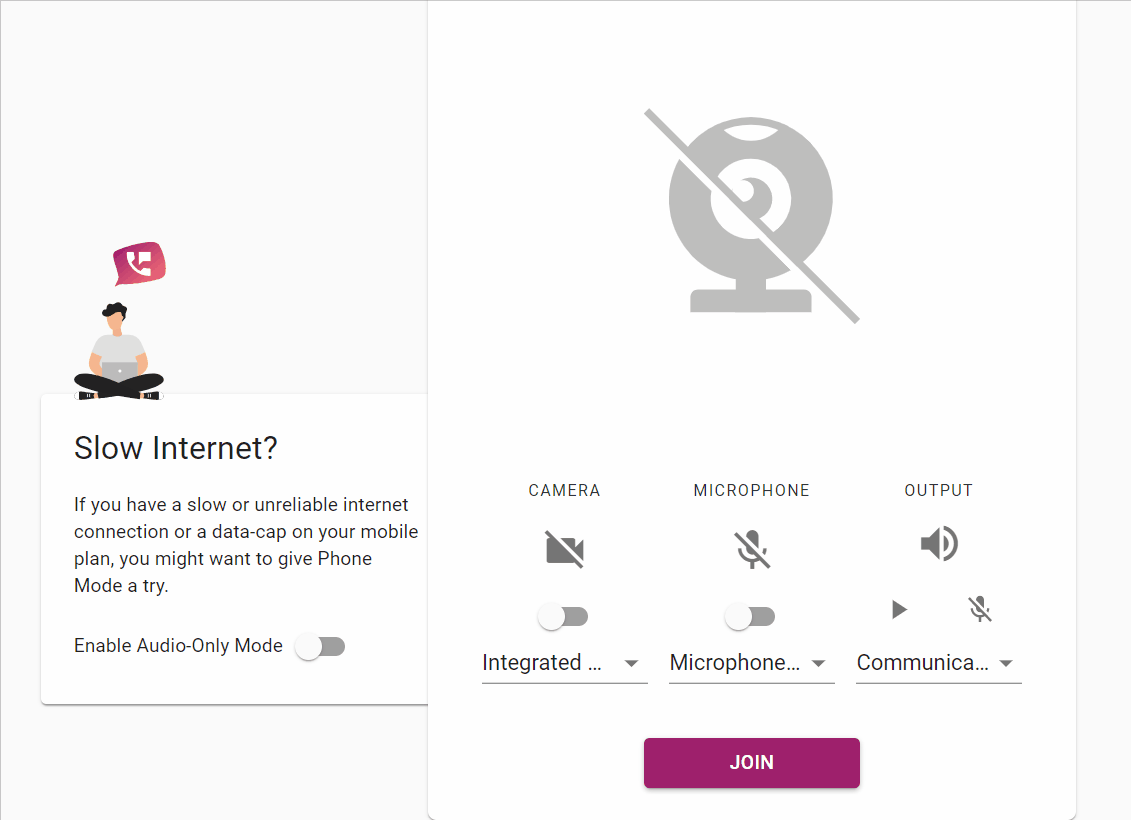Screen dimensions: 1131x820
Task: Click the speaker output icon
Action: tap(938, 543)
